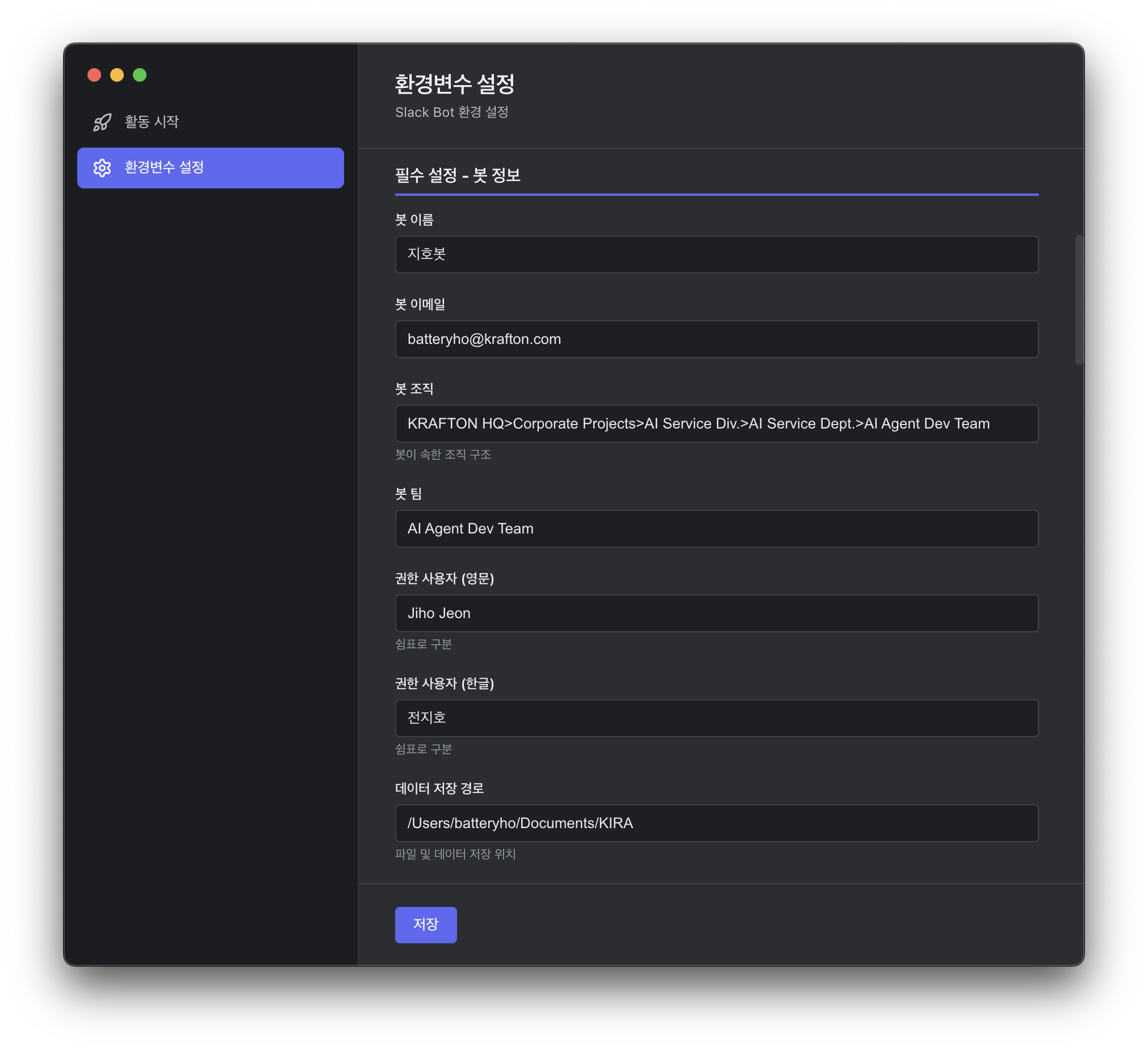This screenshot has width=1148, height=1050.
Task: Click the yellow minimize traffic light
Action: pos(117,74)
